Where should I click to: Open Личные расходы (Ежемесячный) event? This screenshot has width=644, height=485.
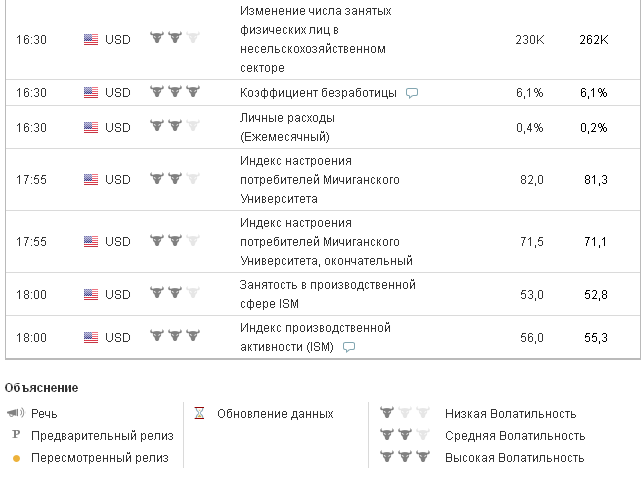[x=285, y=127]
